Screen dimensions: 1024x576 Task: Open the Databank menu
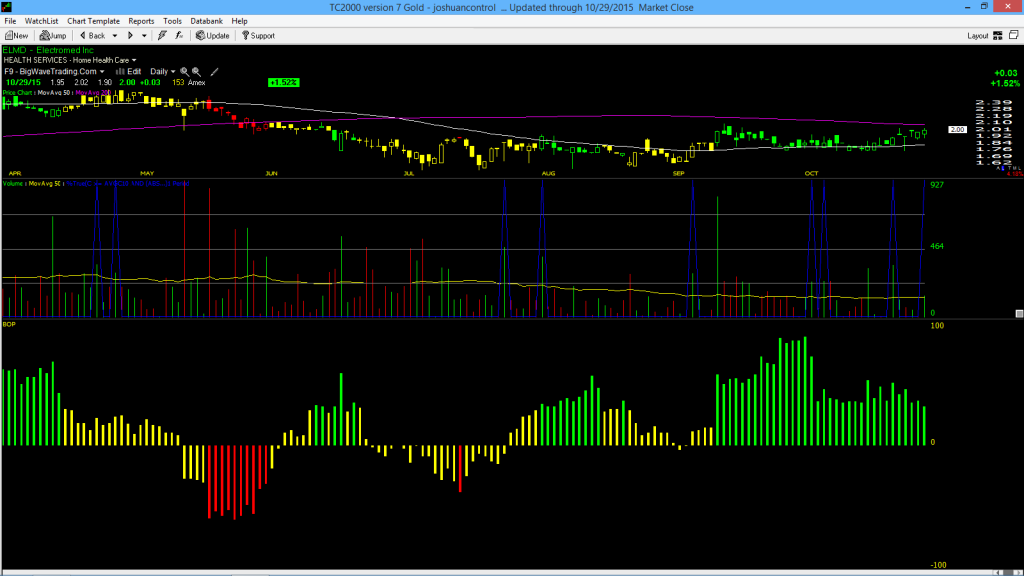(206, 21)
